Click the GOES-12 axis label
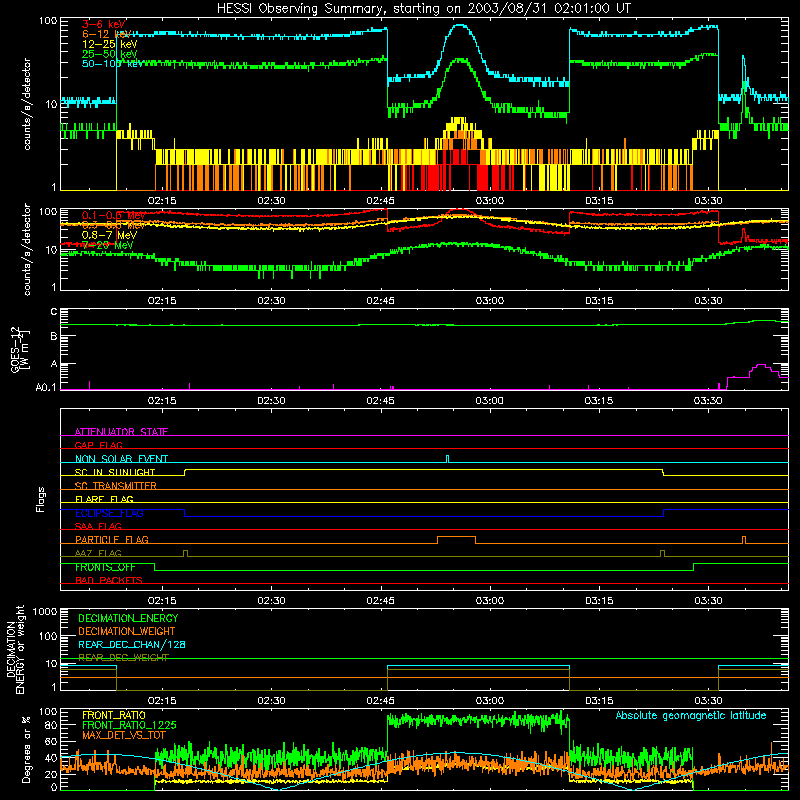 pyautogui.click(x=19, y=349)
